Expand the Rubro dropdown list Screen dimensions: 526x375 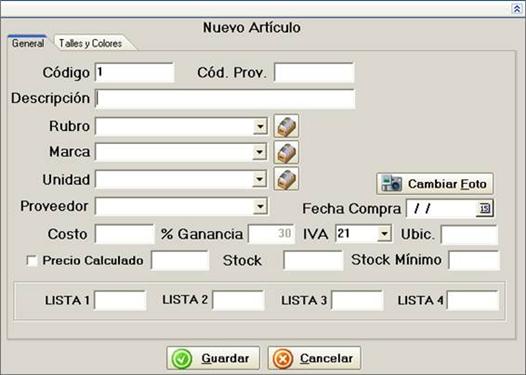tap(260, 126)
